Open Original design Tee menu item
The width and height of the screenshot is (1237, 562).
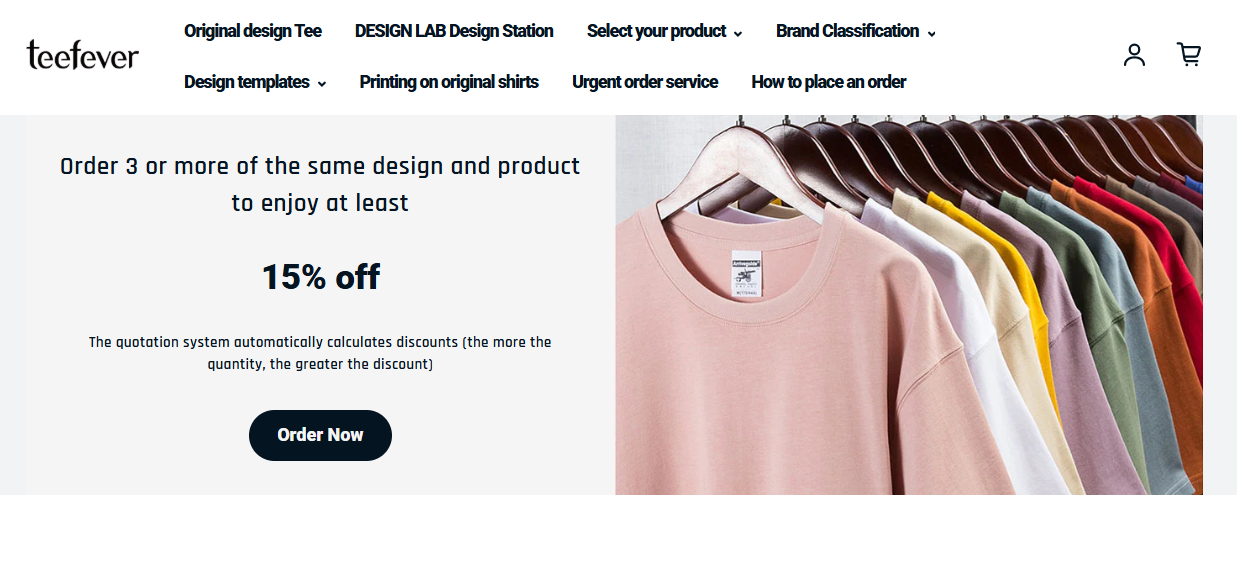253,31
